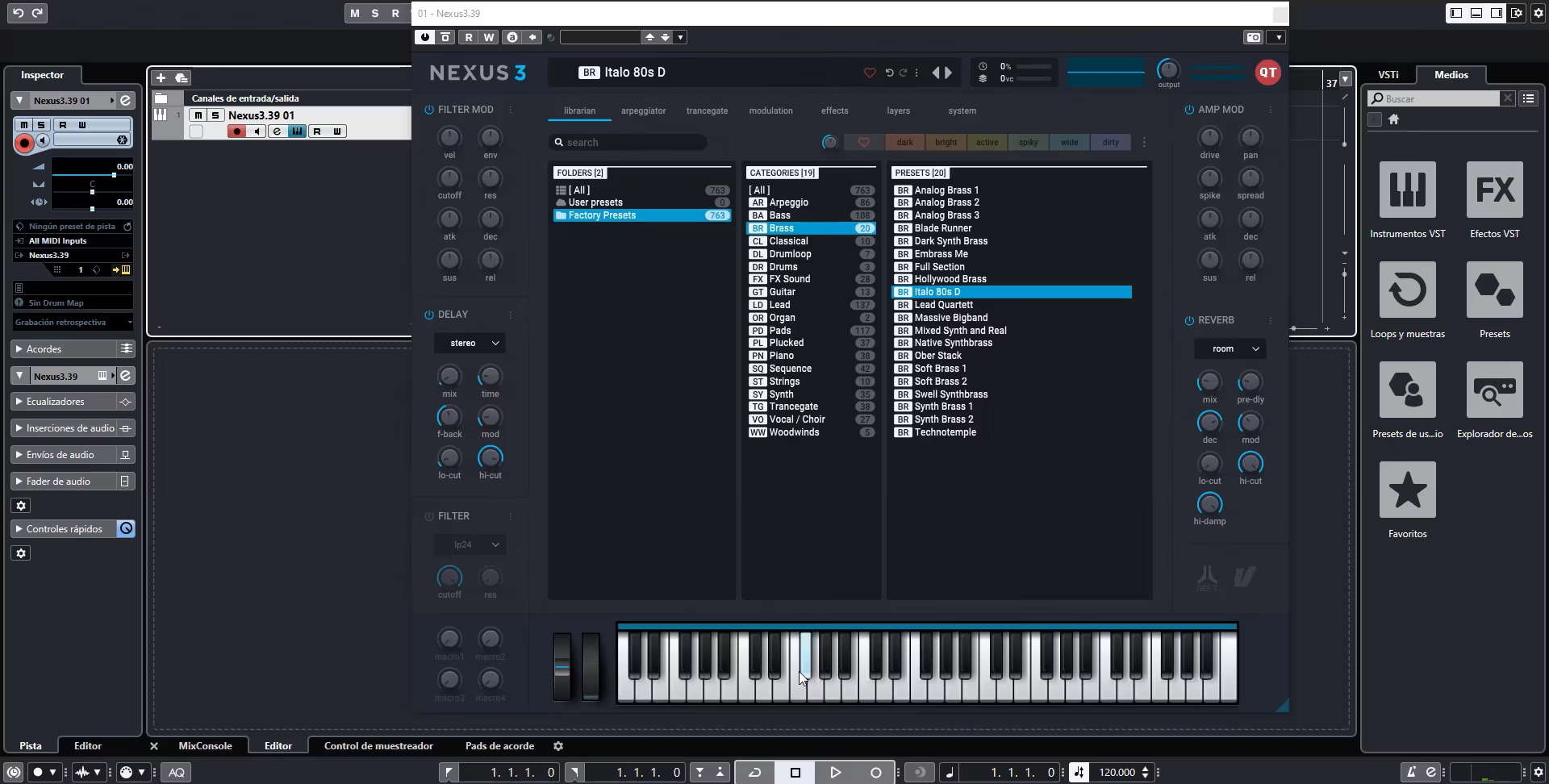The height and width of the screenshot is (784, 1549).
Task: Click the Buscar media search field
Action: click(x=1434, y=98)
